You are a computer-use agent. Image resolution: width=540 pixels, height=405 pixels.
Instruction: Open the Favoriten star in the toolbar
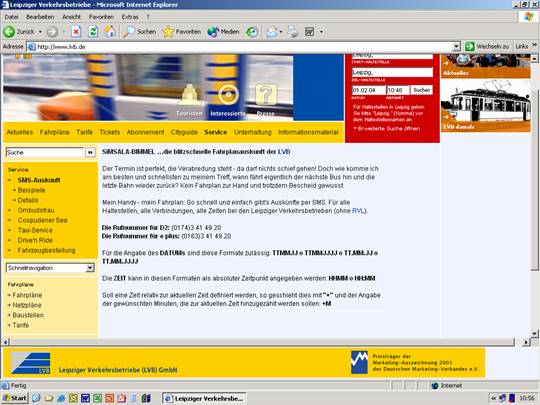(181, 32)
